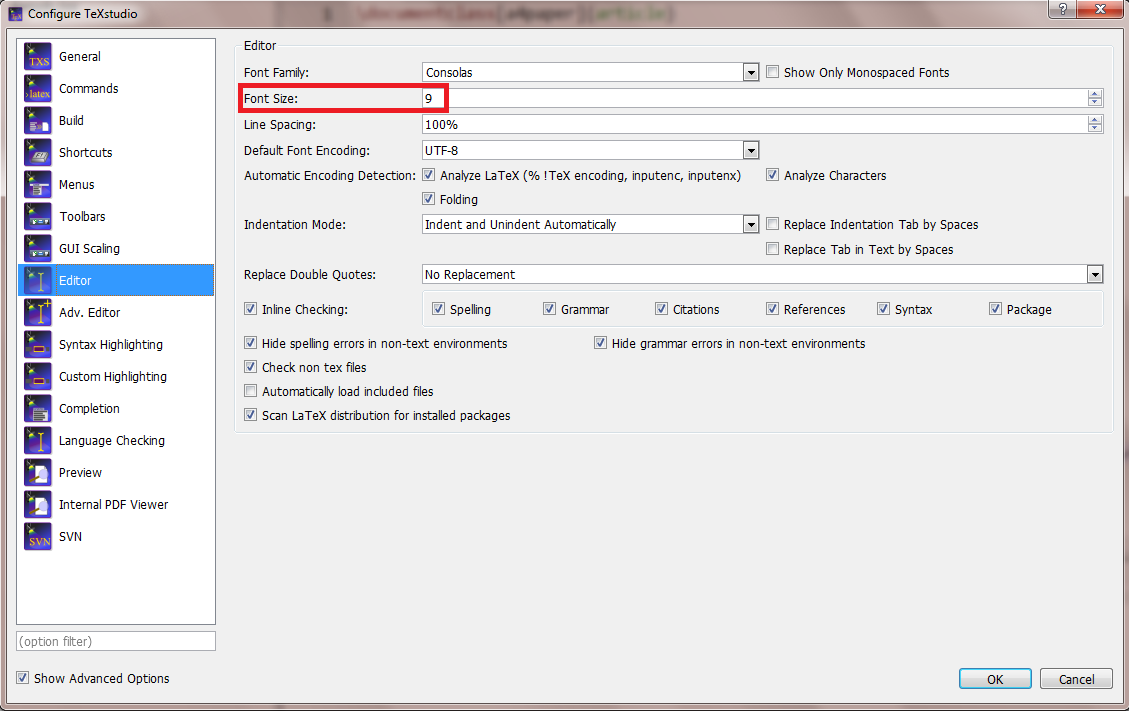Enable Replace Tab in Text by Spaces

coord(773,249)
